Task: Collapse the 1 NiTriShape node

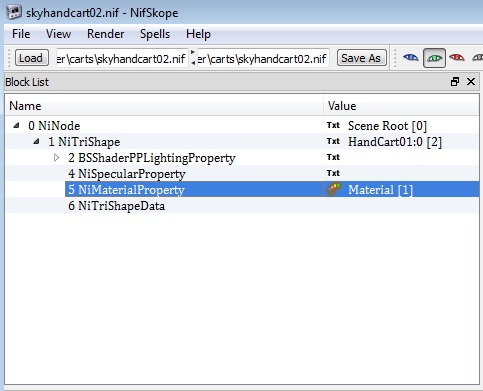Action: tap(36, 141)
